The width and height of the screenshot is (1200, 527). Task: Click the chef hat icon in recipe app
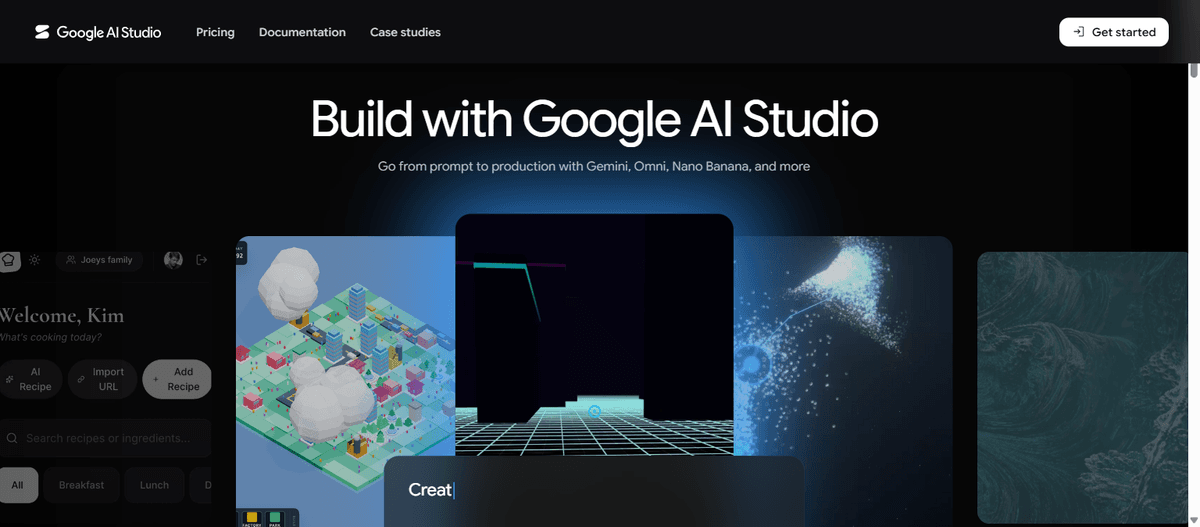tap(8, 260)
